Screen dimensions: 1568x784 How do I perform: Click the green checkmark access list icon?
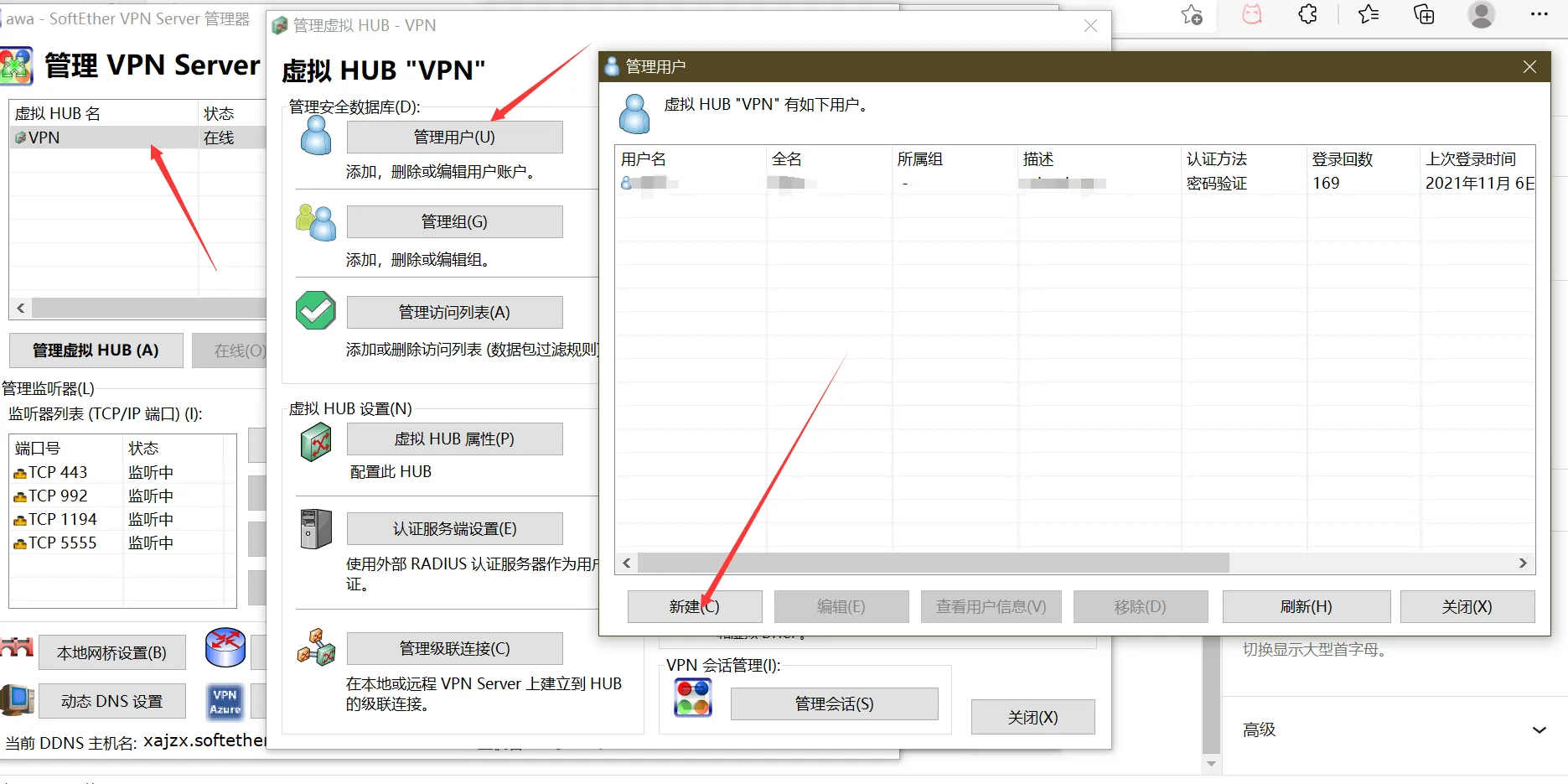[316, 311]
